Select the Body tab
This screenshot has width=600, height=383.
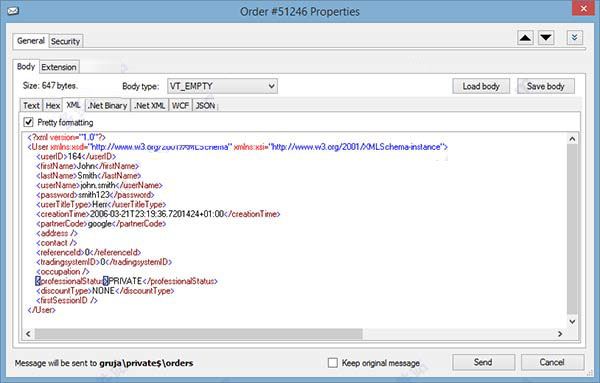(x=26, y=67)
